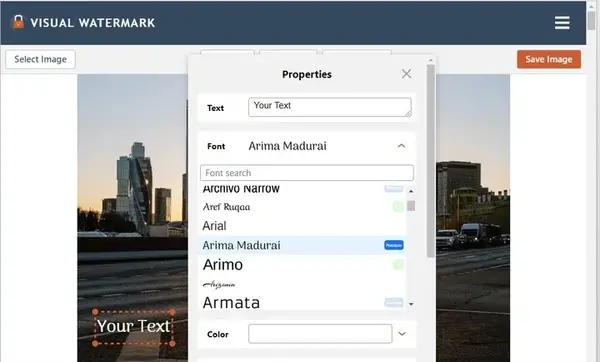The width and height of the screenshot is (600, 362).
Task: Click the Premium badge on Arima Madurai
Action: (x=394, y=245)
